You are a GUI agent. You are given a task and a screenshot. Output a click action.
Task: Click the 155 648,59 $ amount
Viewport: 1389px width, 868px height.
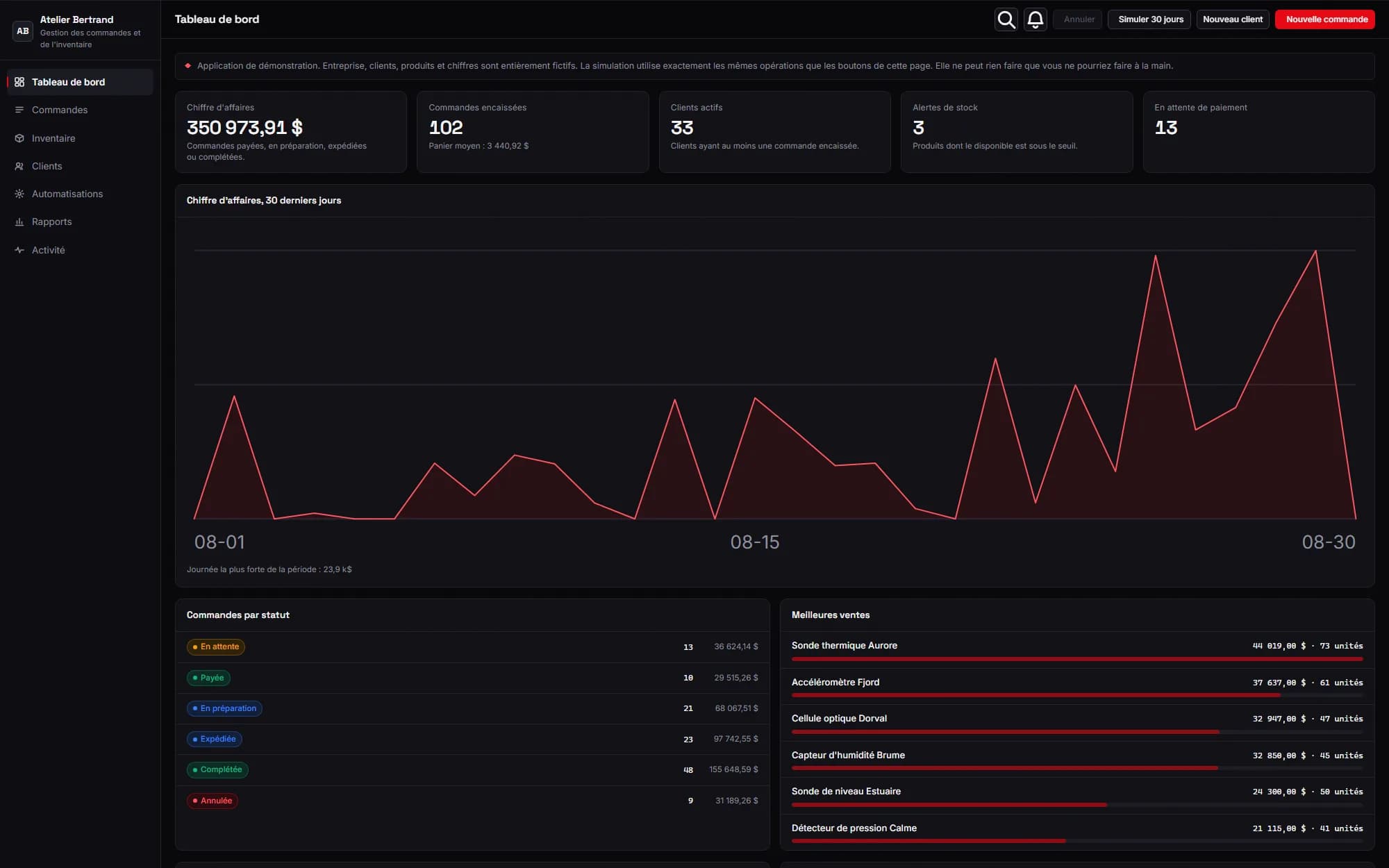(733, 769)
